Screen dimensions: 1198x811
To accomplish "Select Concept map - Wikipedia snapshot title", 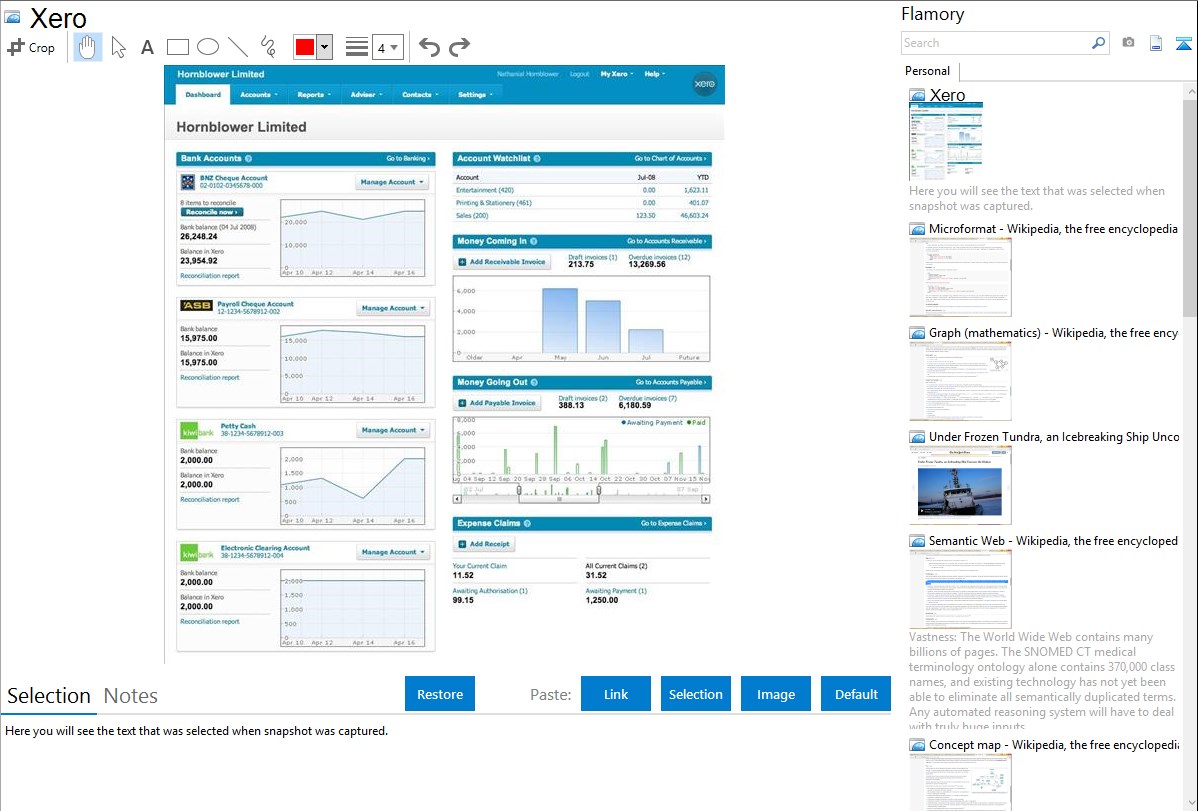I will [1054, 744].
